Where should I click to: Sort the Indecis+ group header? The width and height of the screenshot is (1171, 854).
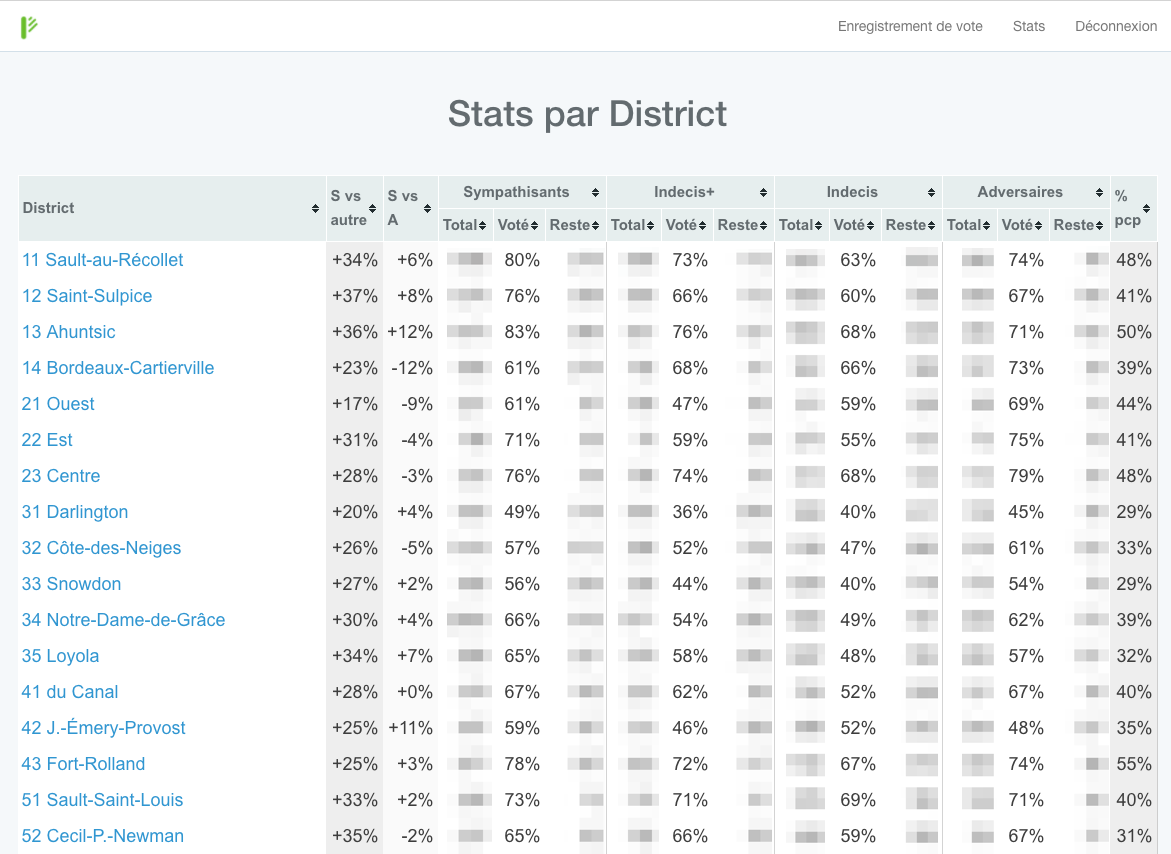[x=691, y=193]
